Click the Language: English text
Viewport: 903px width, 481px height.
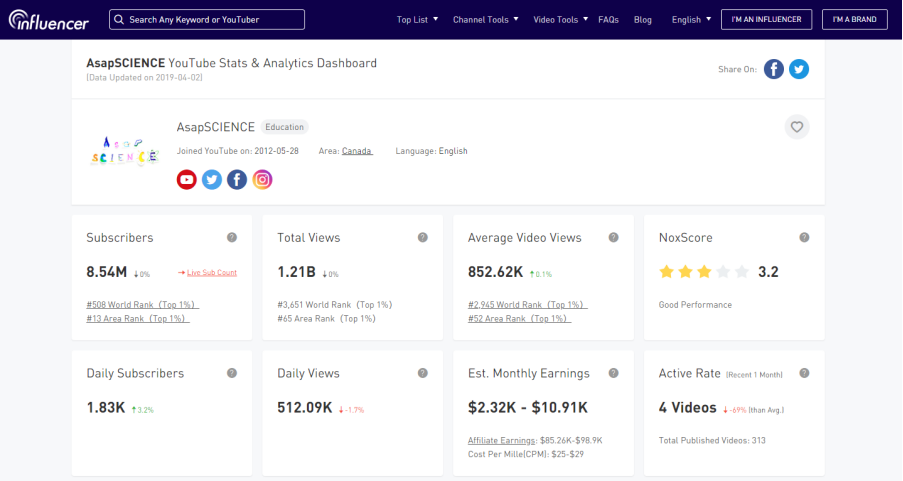click(x=431, y=151)
